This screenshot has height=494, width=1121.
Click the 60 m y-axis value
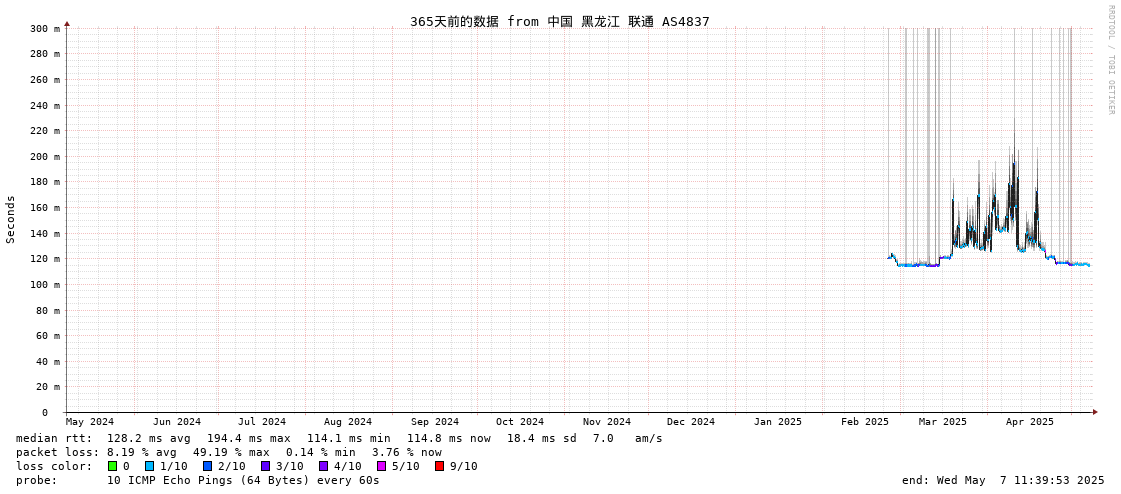point(48,336)
